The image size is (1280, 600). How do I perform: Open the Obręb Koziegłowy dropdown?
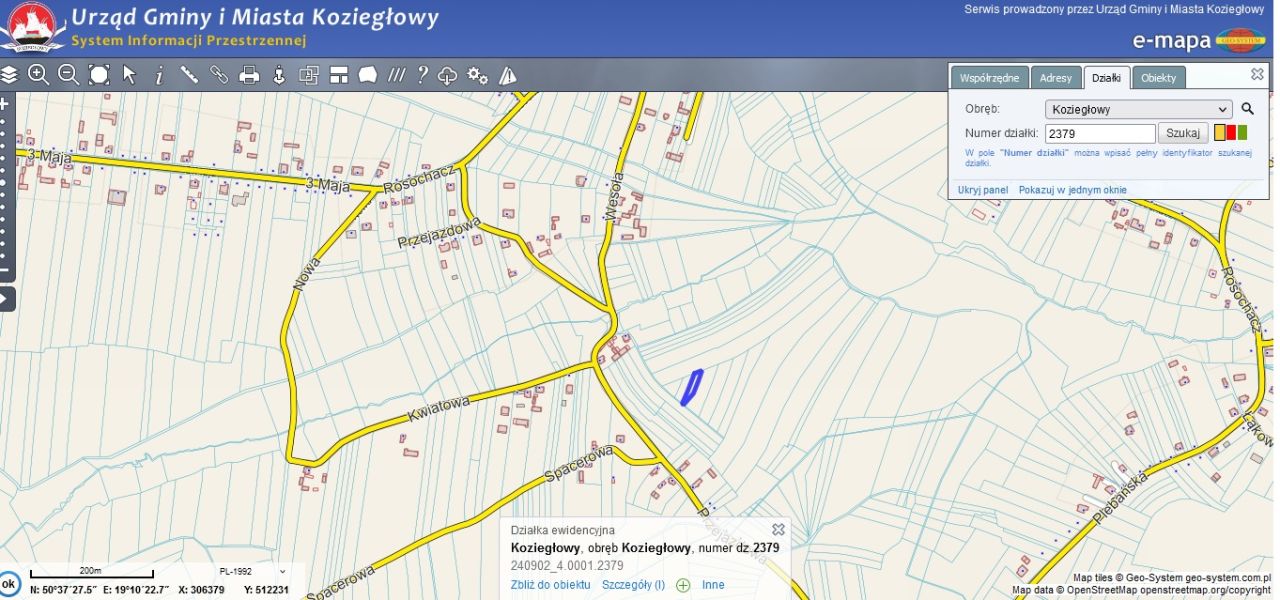click(x=1138, y=109)
